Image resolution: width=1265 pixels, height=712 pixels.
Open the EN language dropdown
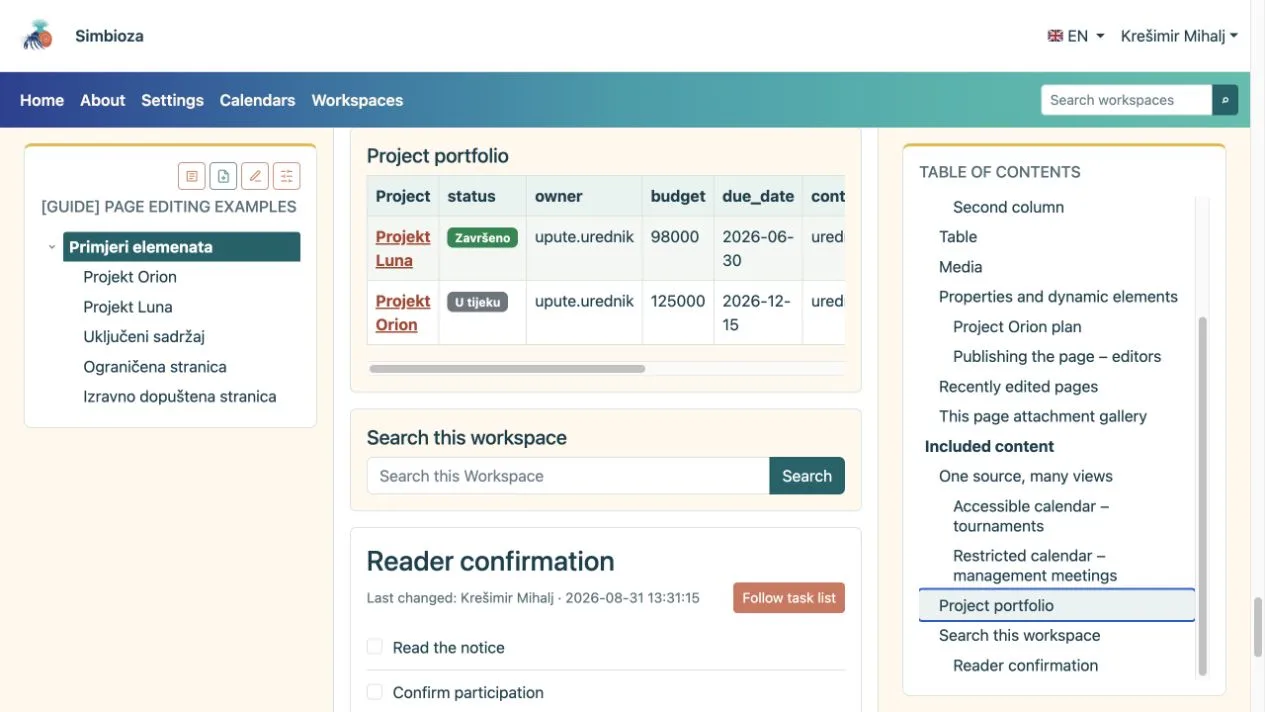click(x=1076, y=36)
